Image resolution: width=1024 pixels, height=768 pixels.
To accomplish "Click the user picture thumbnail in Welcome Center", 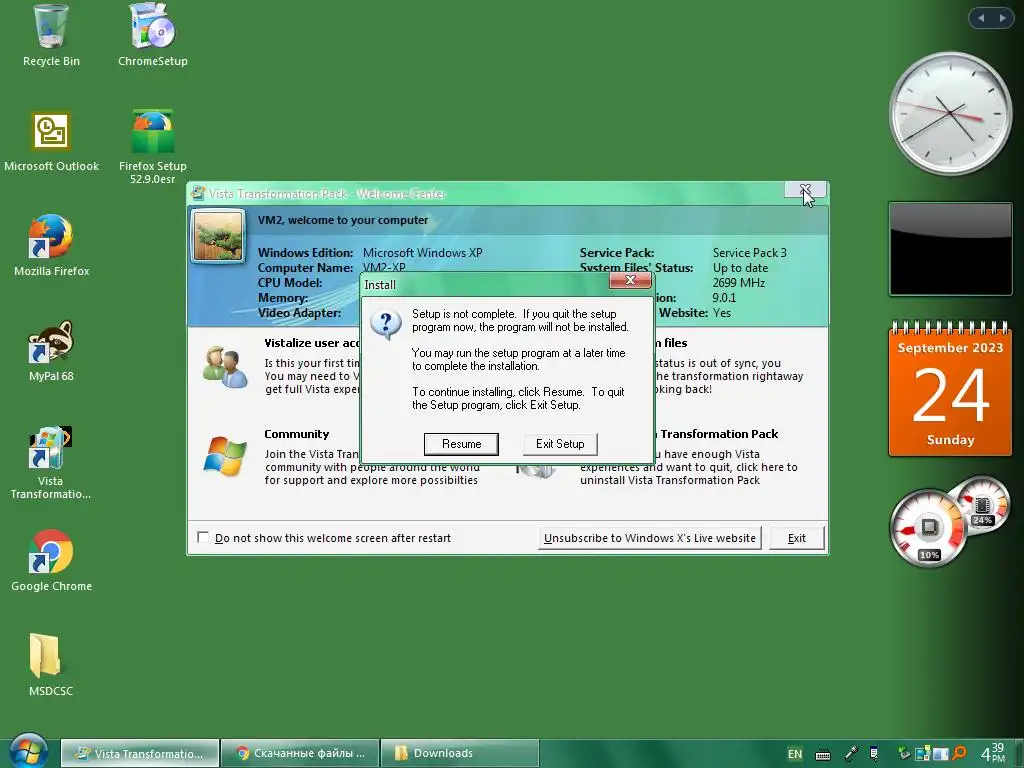I will coord(217,236).
